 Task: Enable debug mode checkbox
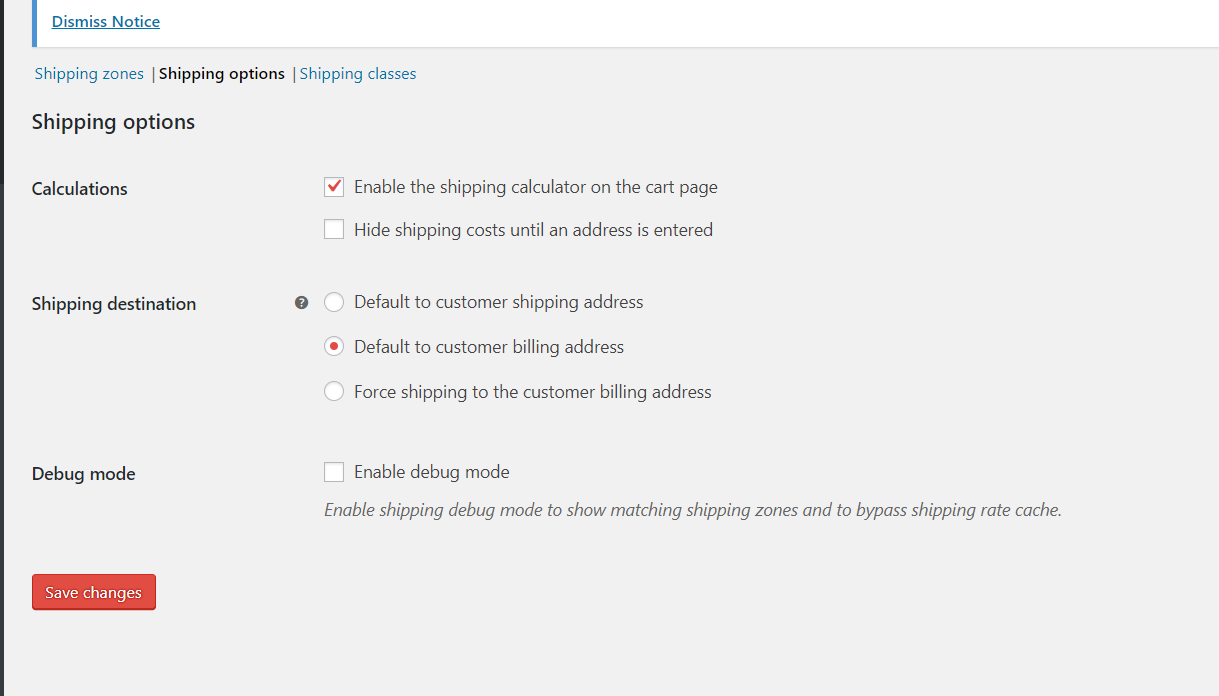[334, 472]
